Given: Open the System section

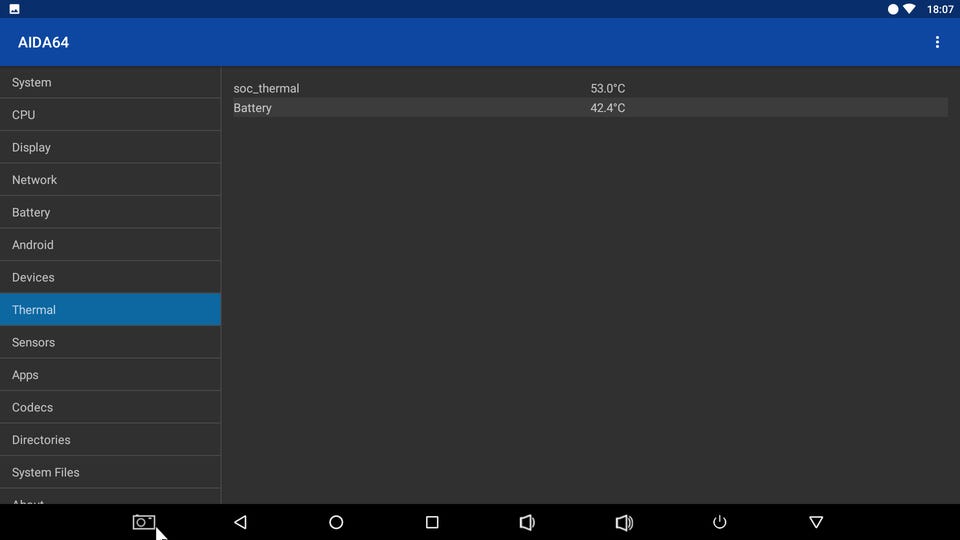Looking at the screenshot, I should coord(110,82).
